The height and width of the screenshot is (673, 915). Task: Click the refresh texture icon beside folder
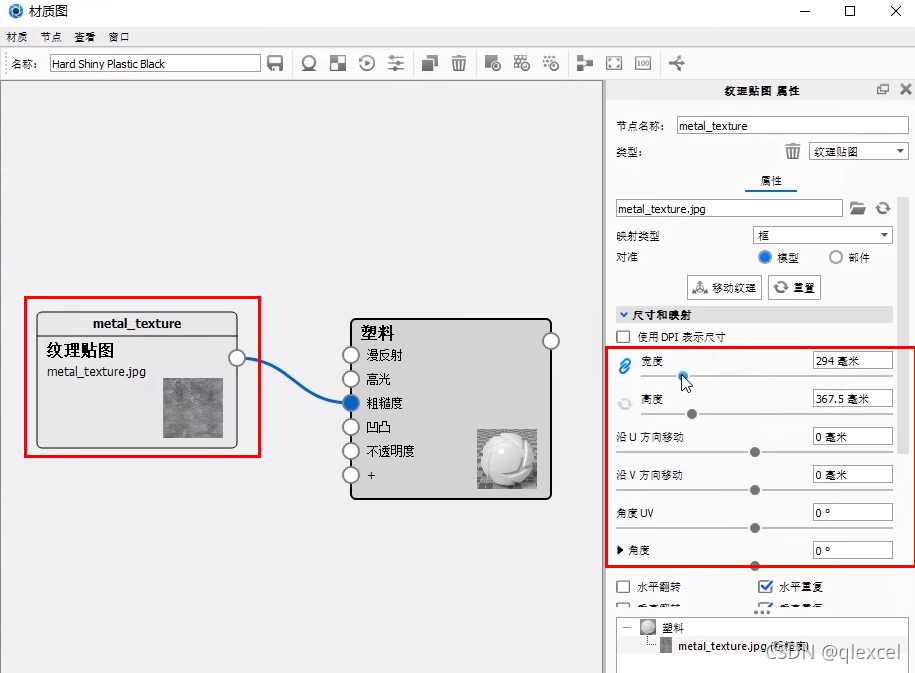pos(883,208)
